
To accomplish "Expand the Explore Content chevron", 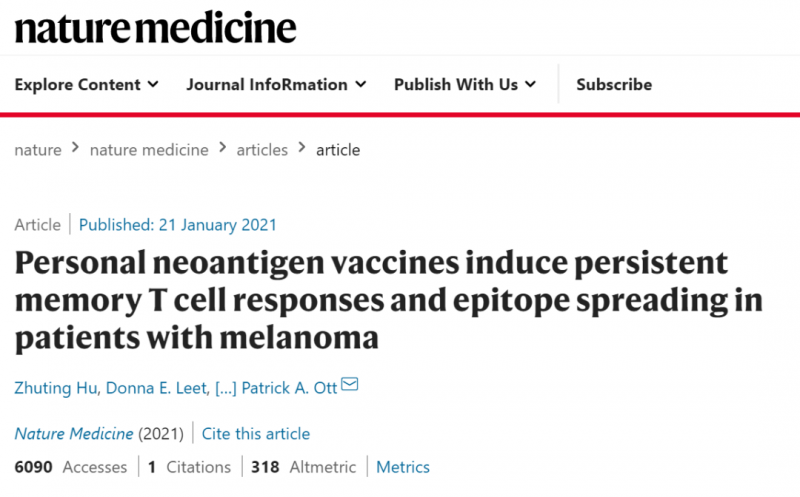I will [153, 84].
